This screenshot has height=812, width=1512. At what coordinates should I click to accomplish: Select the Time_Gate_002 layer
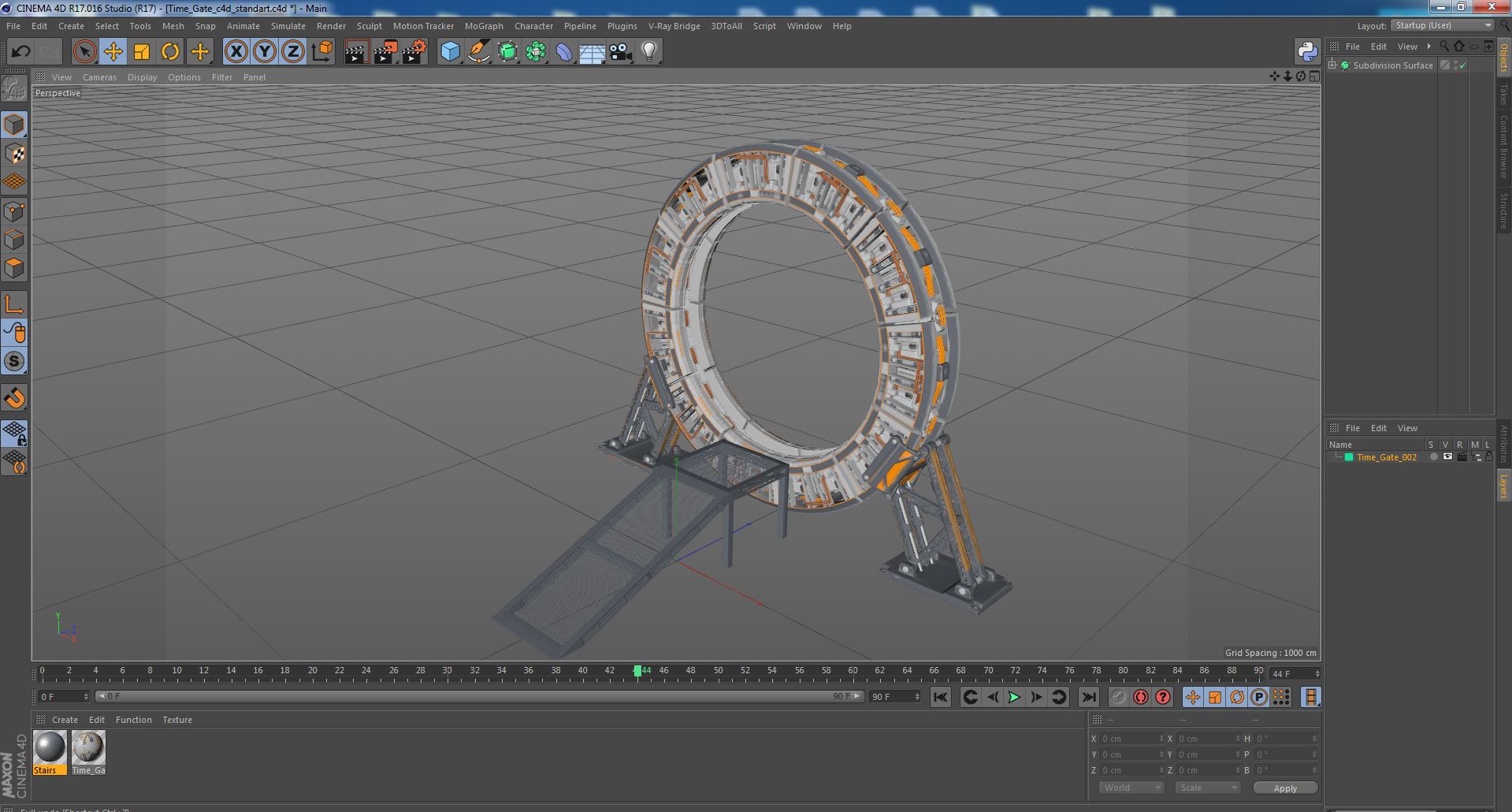(x=1387, y=457)
